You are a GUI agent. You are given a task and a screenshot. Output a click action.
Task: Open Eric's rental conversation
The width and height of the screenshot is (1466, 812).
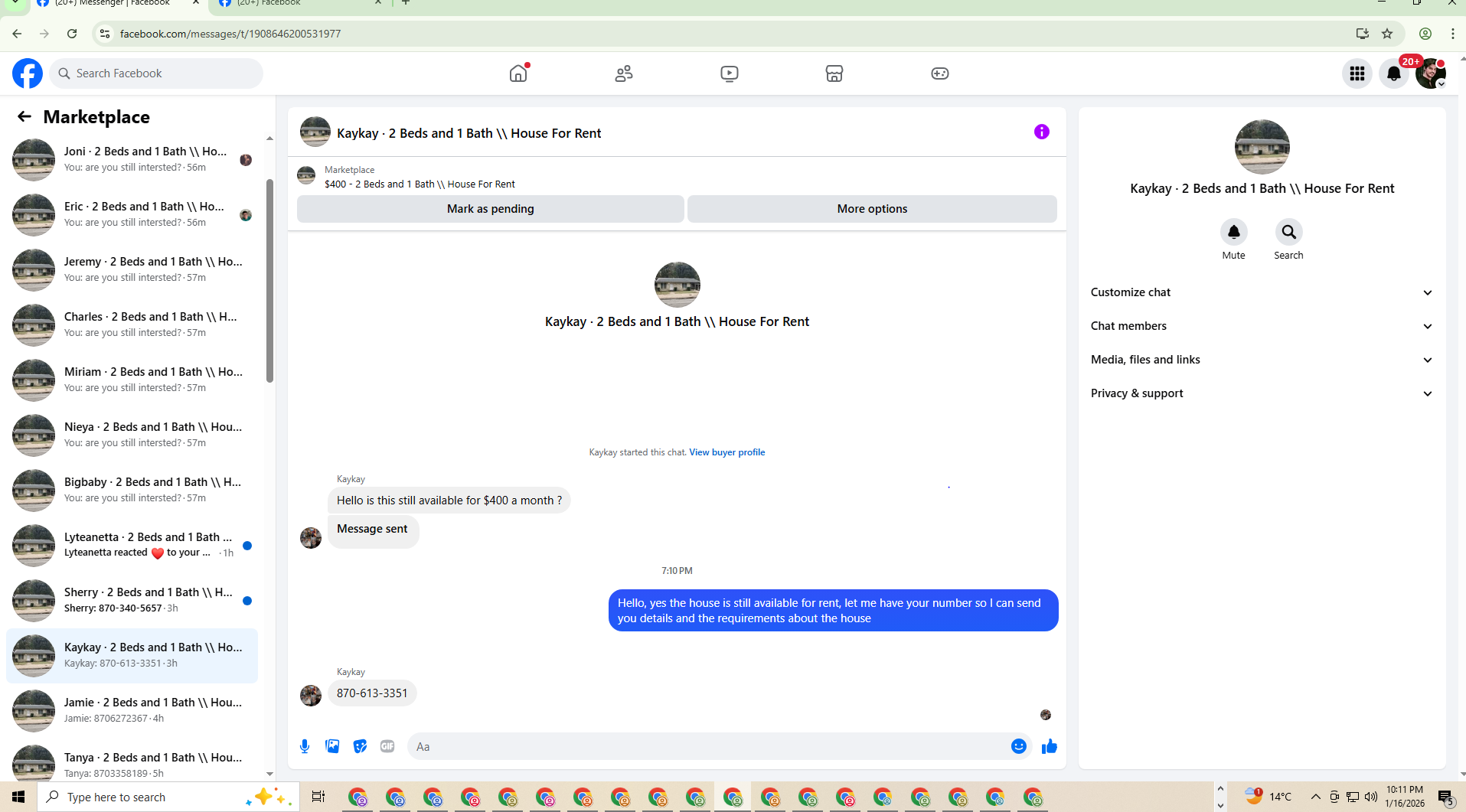tap(132, 214)
